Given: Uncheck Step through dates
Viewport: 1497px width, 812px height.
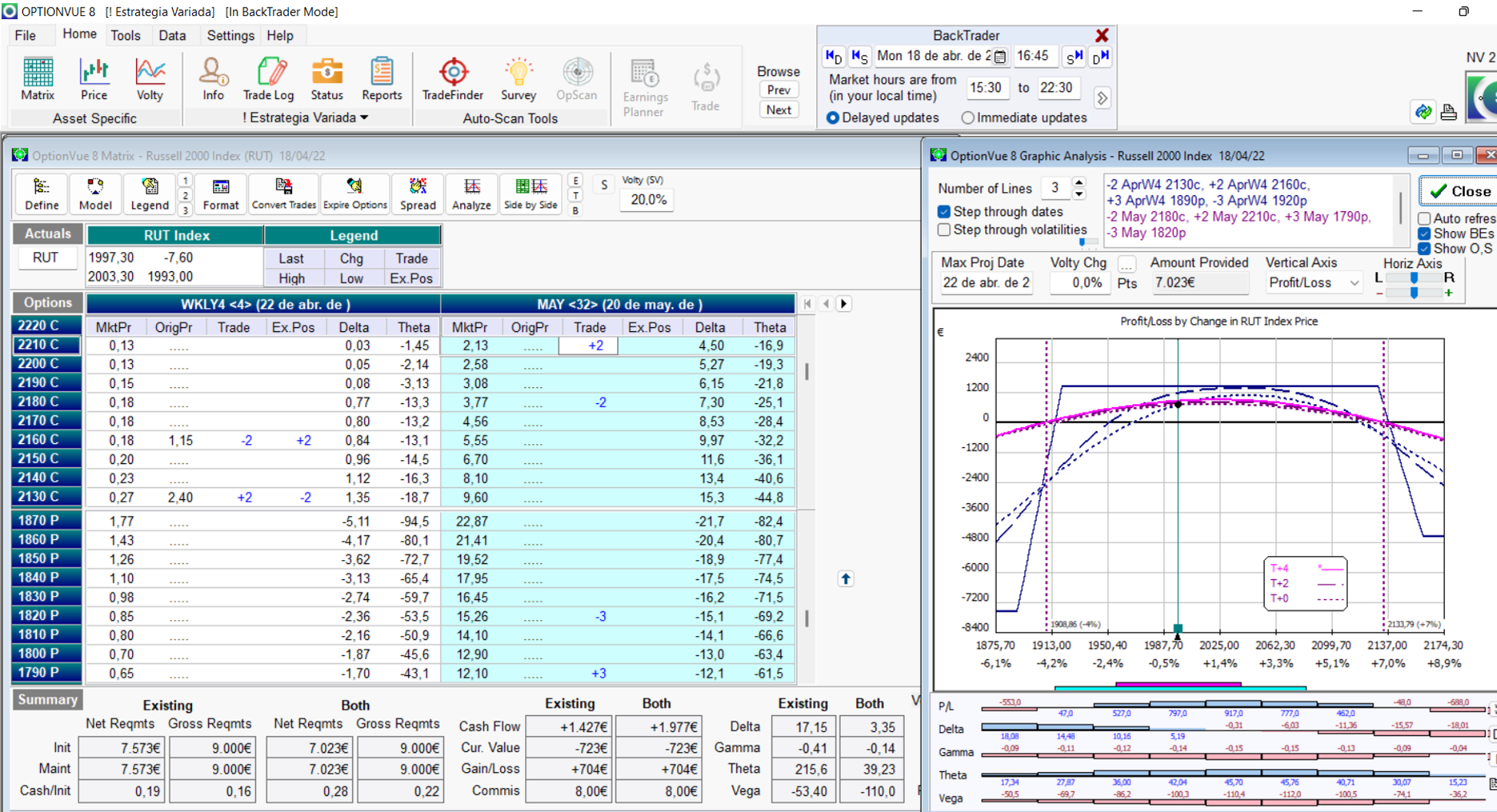Looking at the screenshot, I should pyautogui.click(x=944, y=211).
